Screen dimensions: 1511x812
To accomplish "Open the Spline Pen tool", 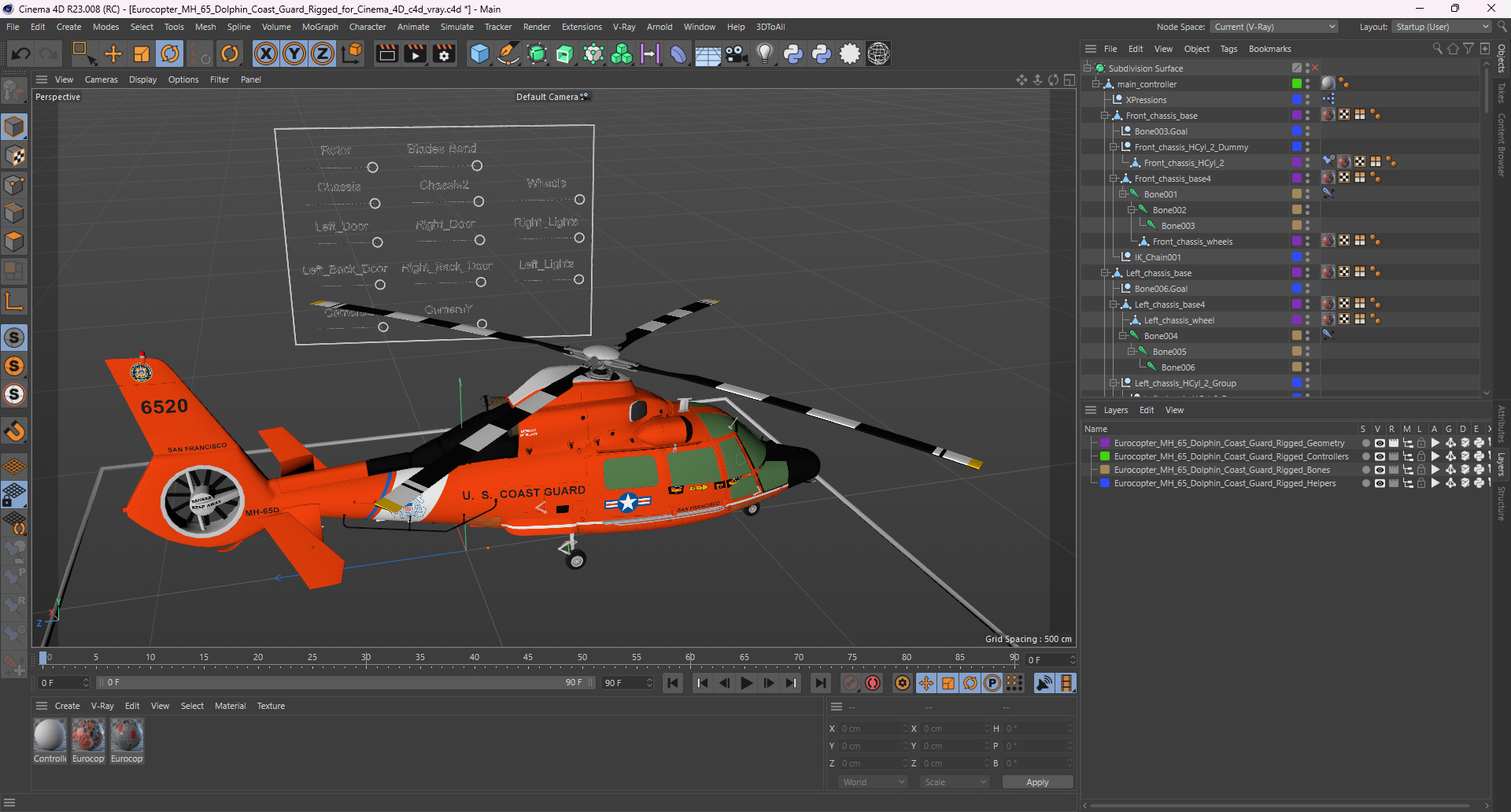I will (x=508, y=54).
